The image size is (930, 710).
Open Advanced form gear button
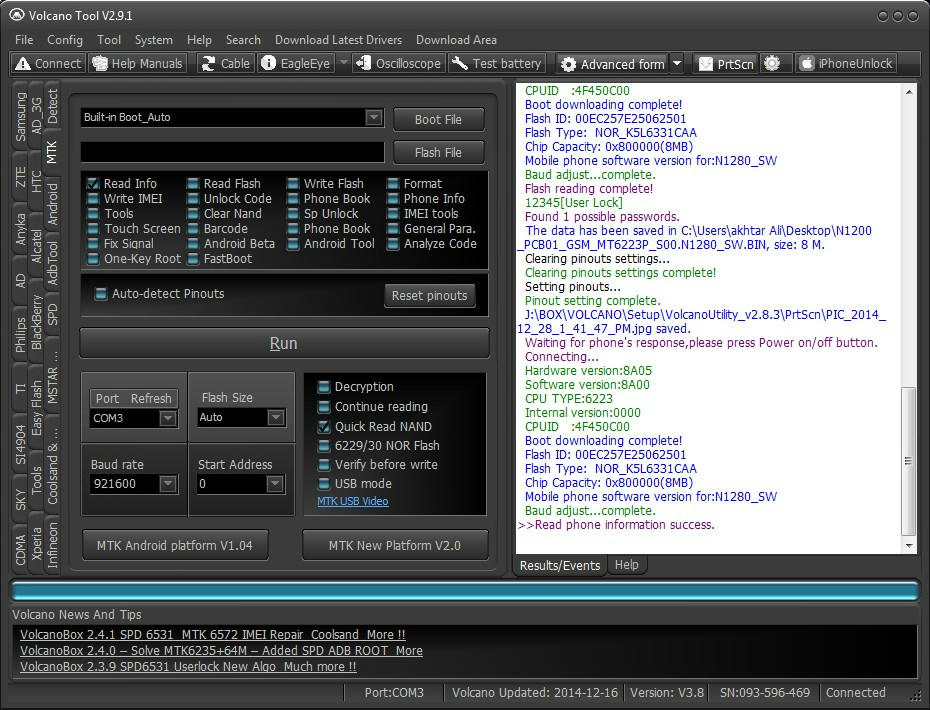coord(613,64)
